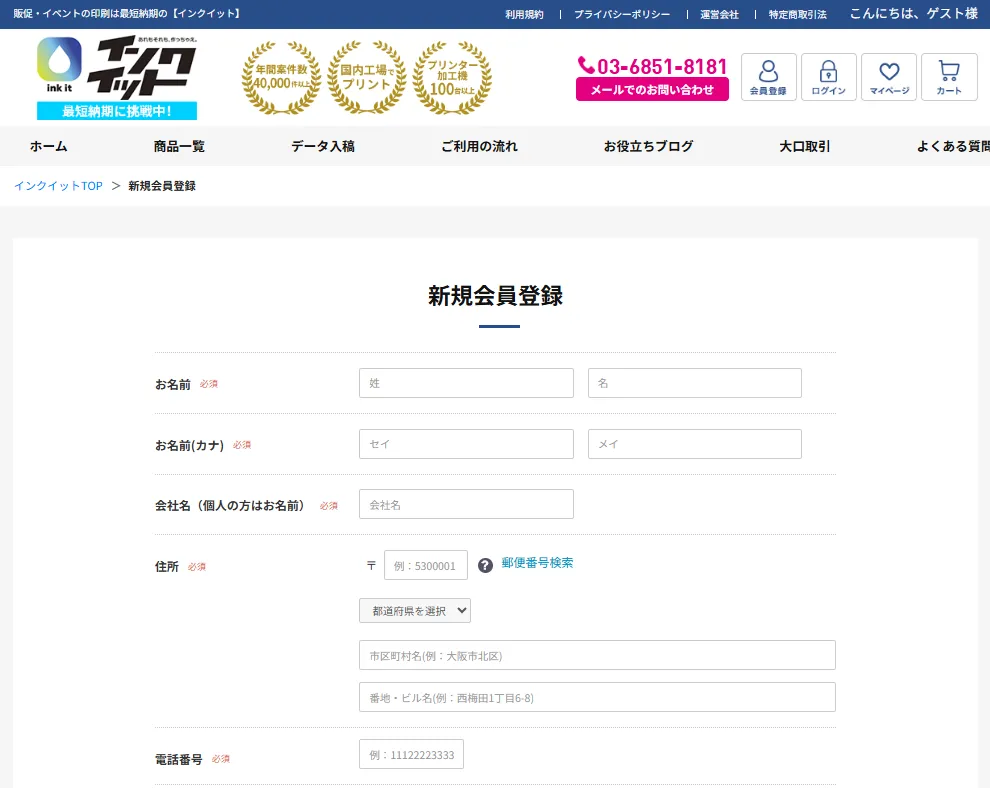Open プライバシーポリシー link in top bar
The height and width of the screenshot is (788, 990).
click(x=621, y=15)
